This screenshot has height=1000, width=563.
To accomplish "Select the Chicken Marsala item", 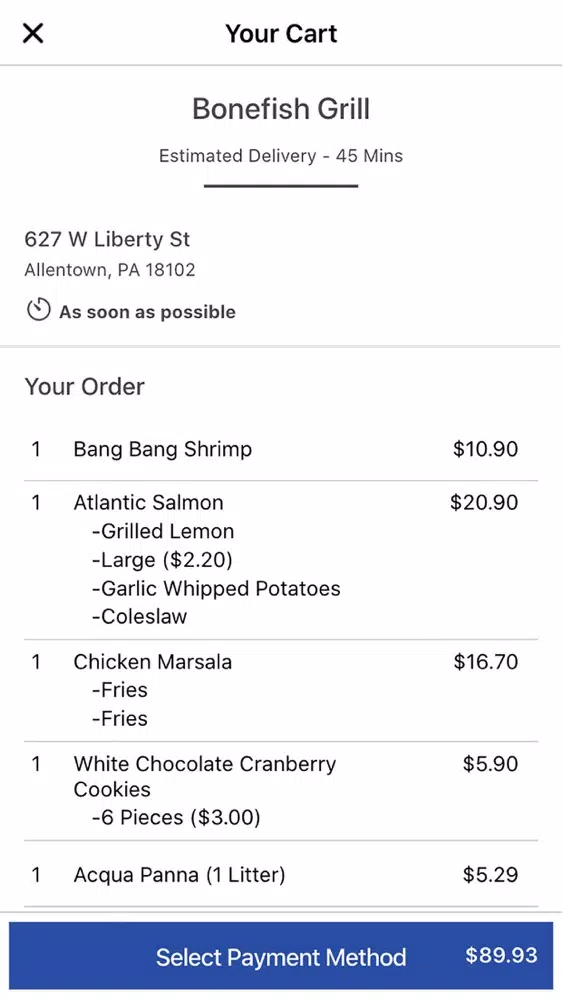I will click(x=281, y=690).
